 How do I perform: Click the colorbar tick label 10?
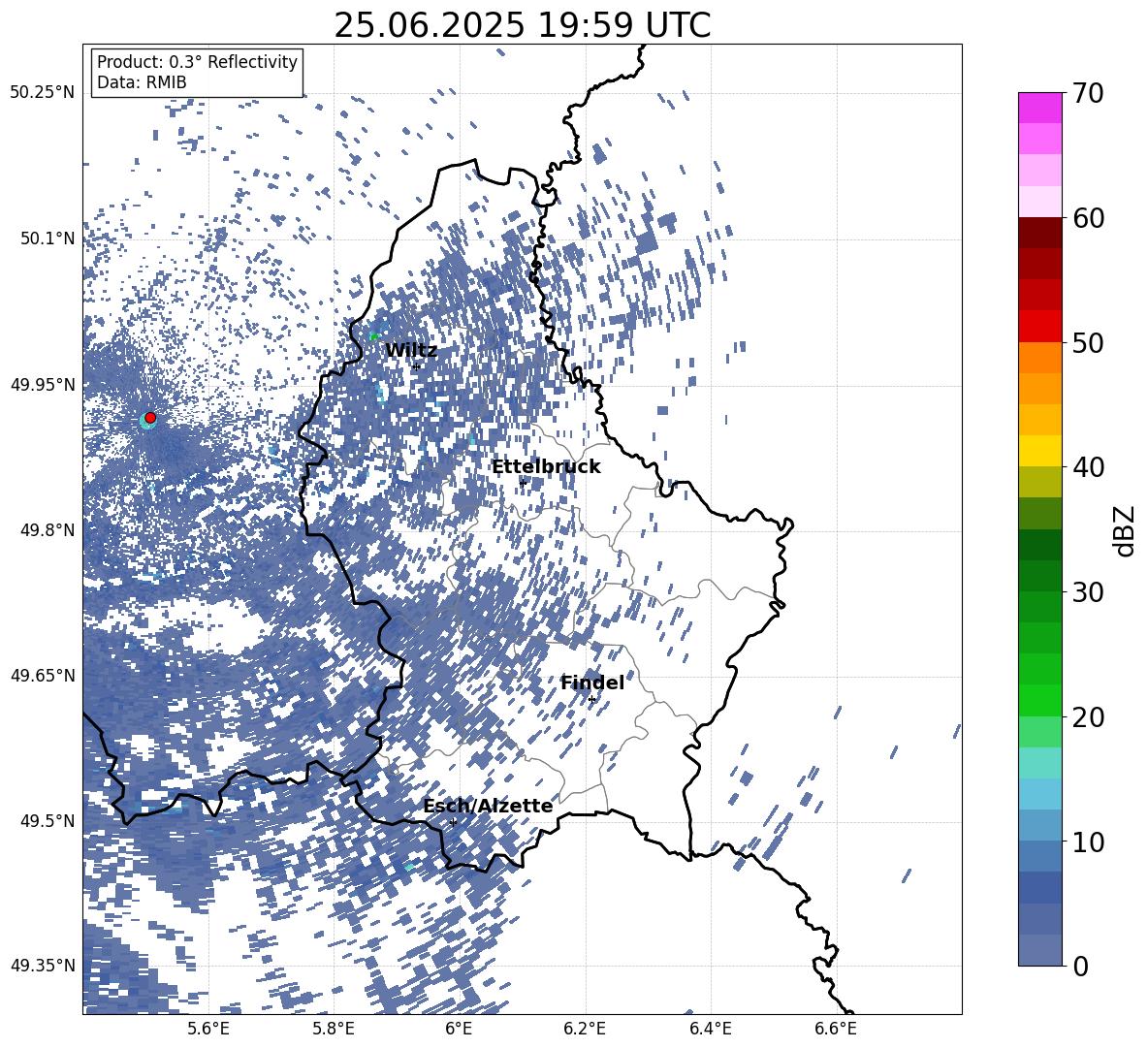(1089, 842)
